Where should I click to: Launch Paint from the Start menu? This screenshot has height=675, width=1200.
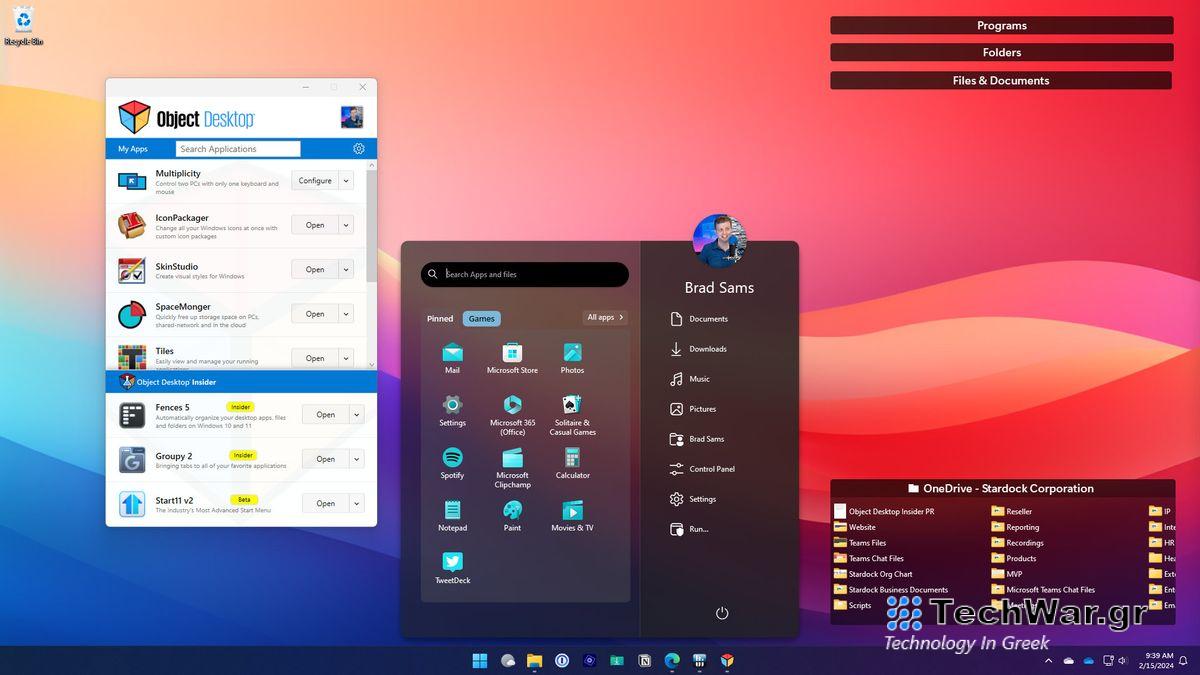512,513
